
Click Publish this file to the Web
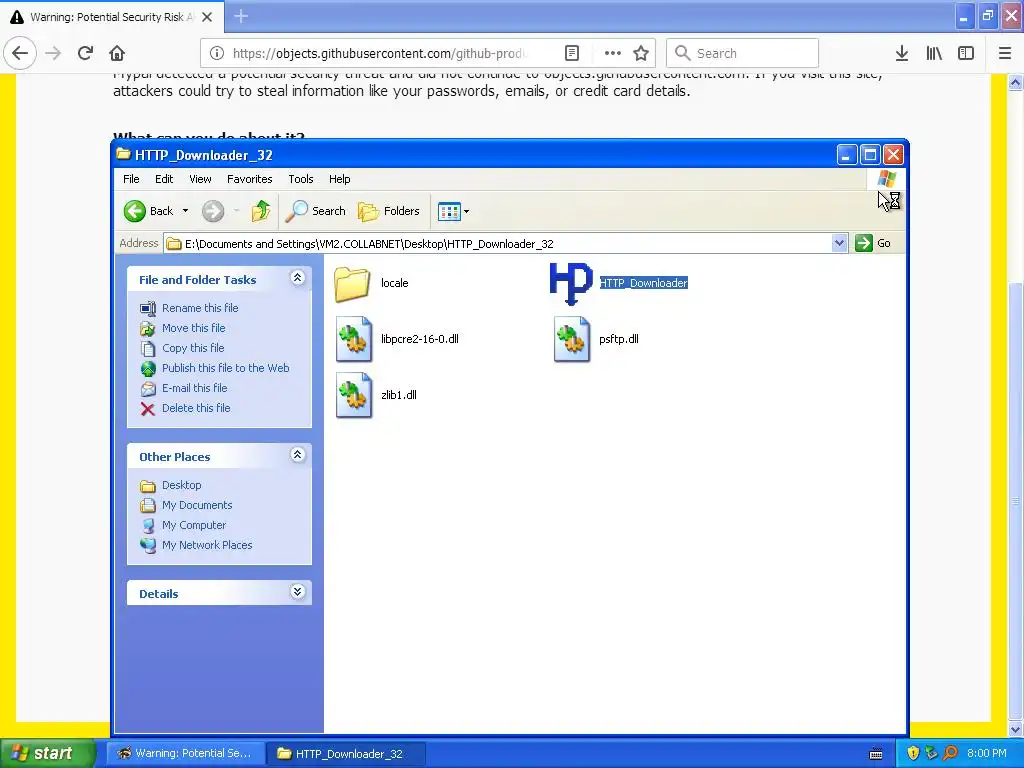pos(225,368)
